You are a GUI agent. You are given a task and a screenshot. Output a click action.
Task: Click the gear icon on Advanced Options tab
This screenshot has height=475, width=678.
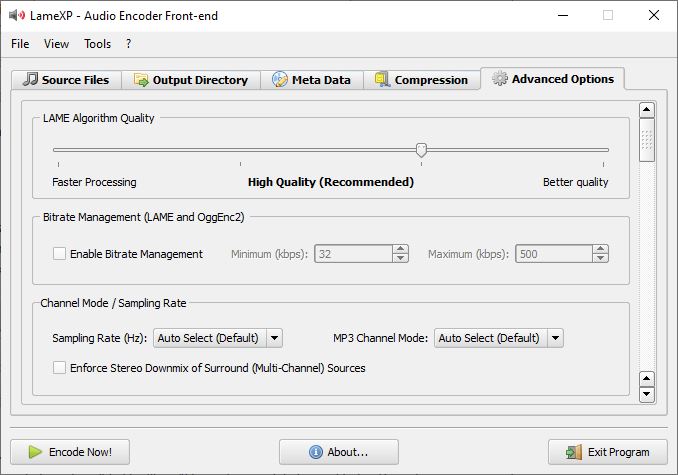point(500,78)
